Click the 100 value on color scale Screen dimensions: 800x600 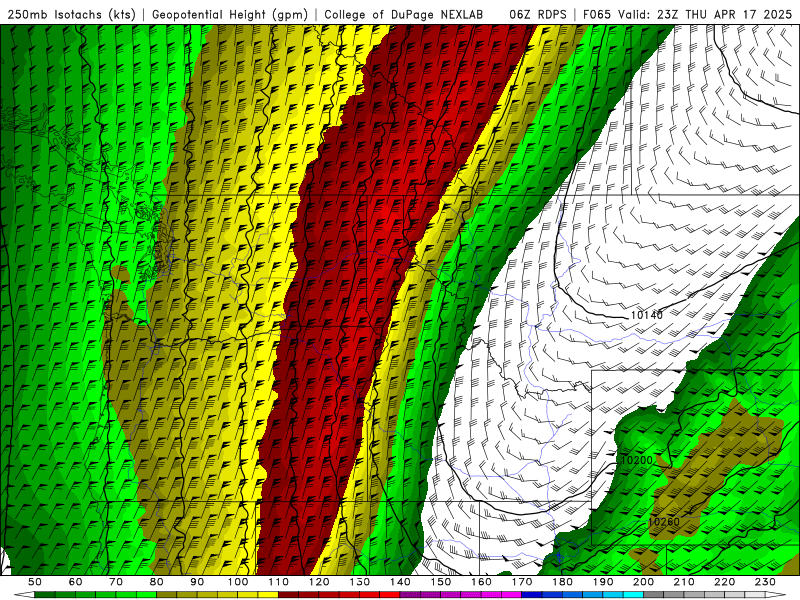(x=238, y=582)
